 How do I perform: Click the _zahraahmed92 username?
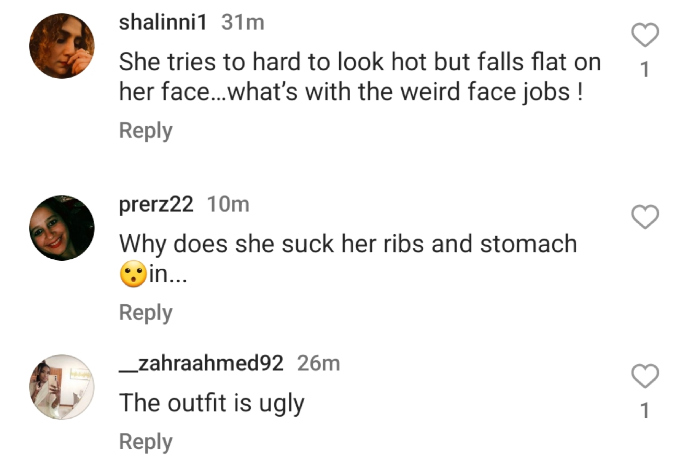pos(202,363)
